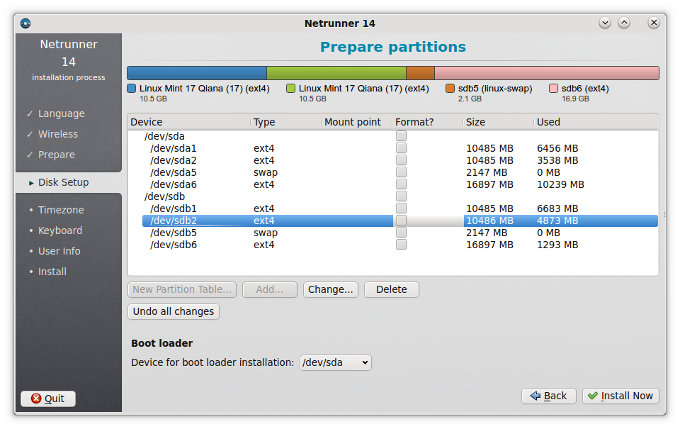This screenshot has height=429, width=680.
Task: Click the shade window arrow in title bar
Action: tap(604, 22)
